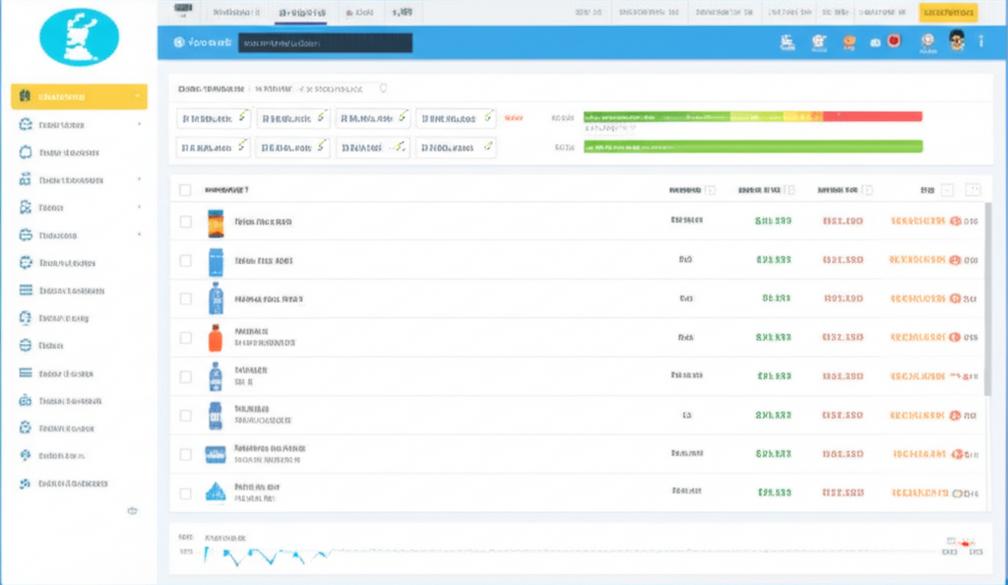Image resolution: width=1008 pixels, height=585 pixels.
Task: Open the vertical three-dots menu in blue header
Action: (x=981, y=41)
